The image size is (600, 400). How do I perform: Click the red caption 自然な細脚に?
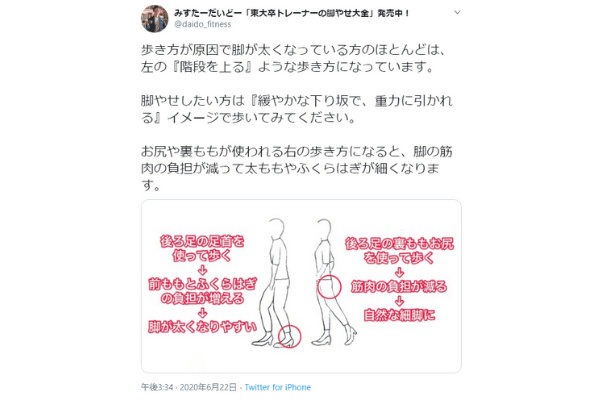399,315
